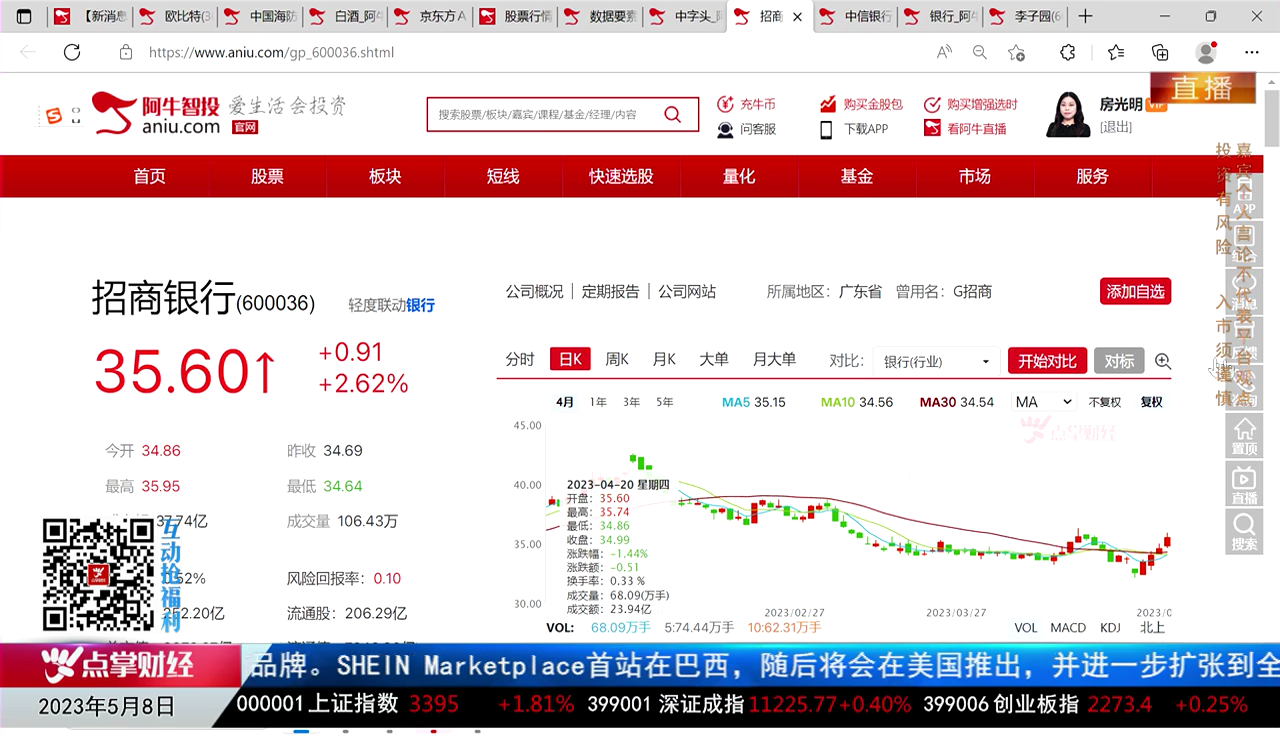The image size is (1280, 738).
Task: Click the 直播 TV icon in right sidebar
Action: click(x=1245, y=484)
